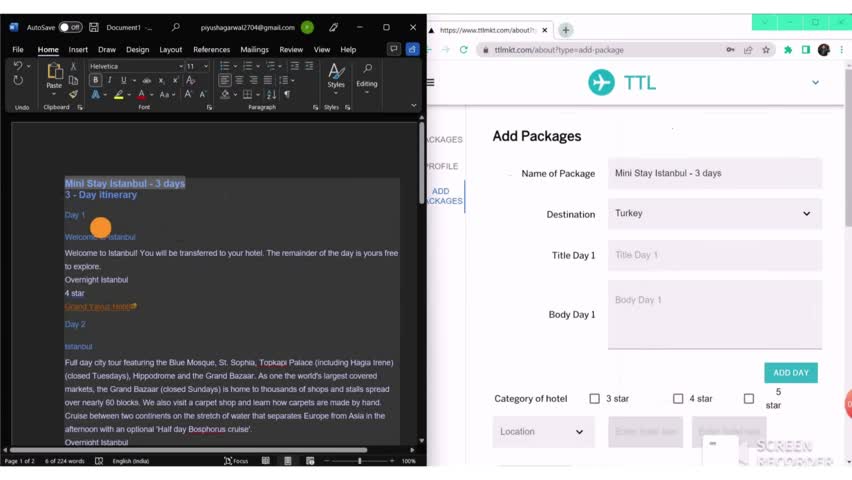
Task: Switch to the Review tab
Action: pyautogui.click(x=291, y=49)
